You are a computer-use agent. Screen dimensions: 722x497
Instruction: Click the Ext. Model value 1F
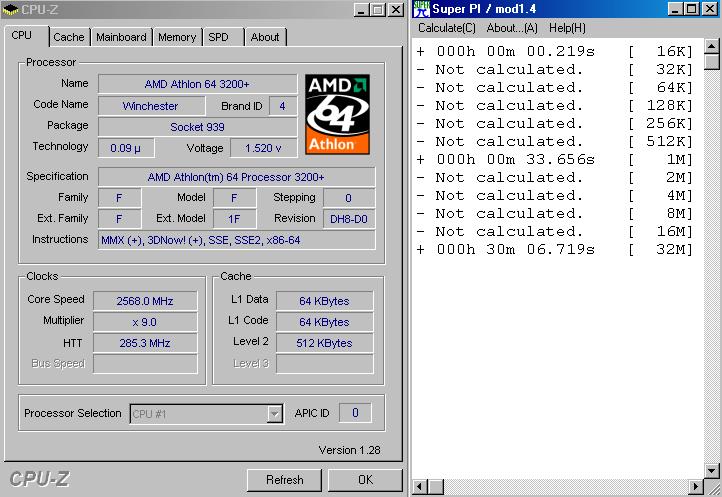(x=234, y=219)
